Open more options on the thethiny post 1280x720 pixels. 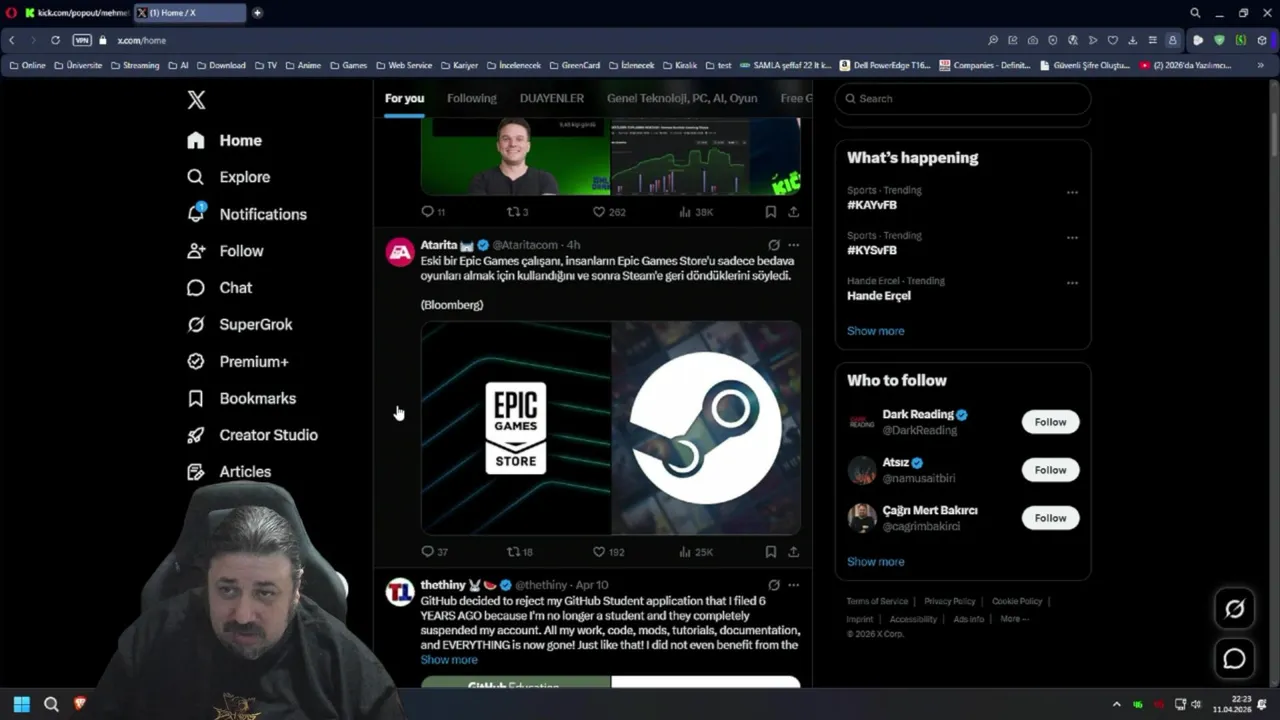pos(794,585)
